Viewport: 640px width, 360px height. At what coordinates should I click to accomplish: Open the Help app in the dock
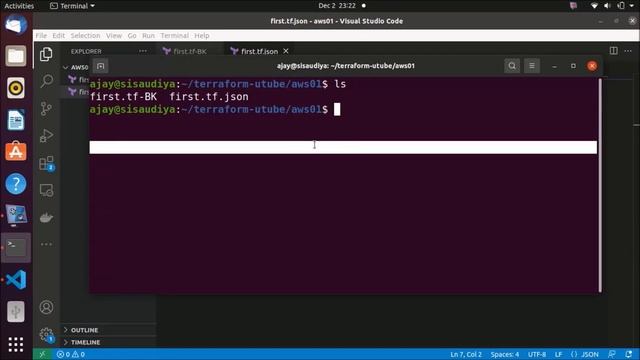point(16,184)
